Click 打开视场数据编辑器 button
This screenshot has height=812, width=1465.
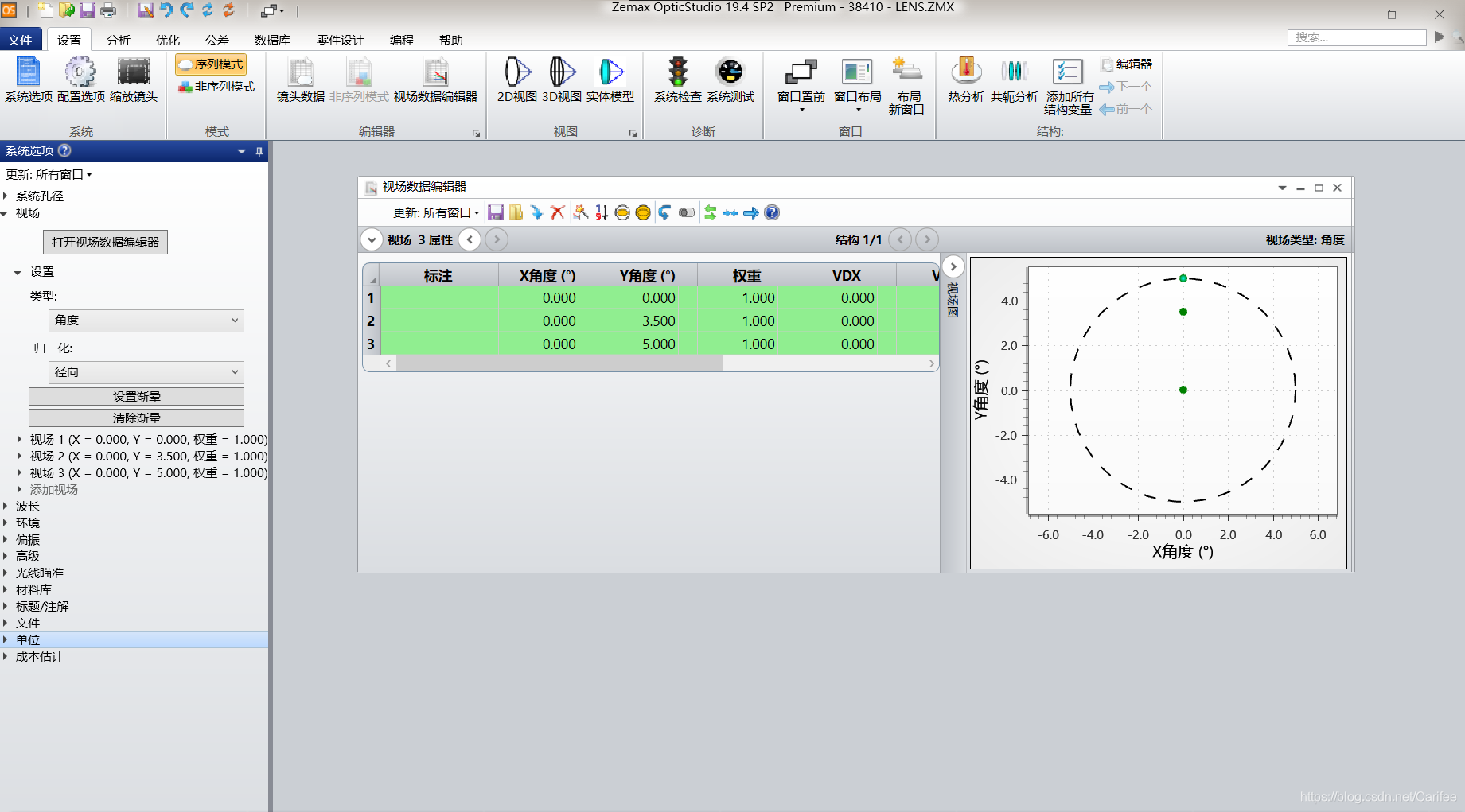click(105, 242)
